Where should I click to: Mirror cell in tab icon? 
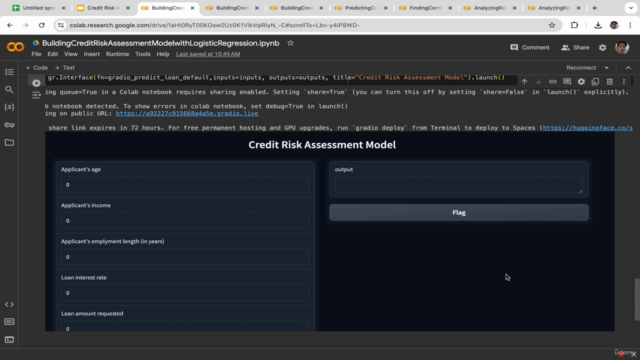tap(596, 82)
